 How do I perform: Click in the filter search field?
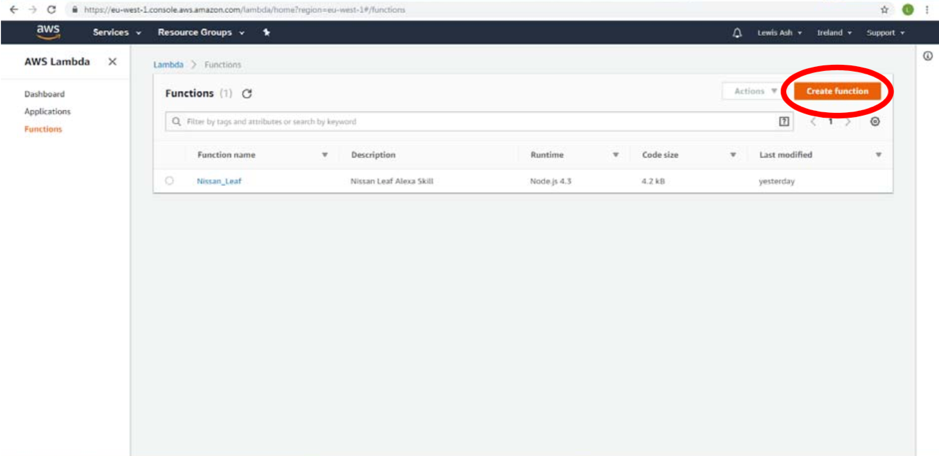tap(479, 122)
